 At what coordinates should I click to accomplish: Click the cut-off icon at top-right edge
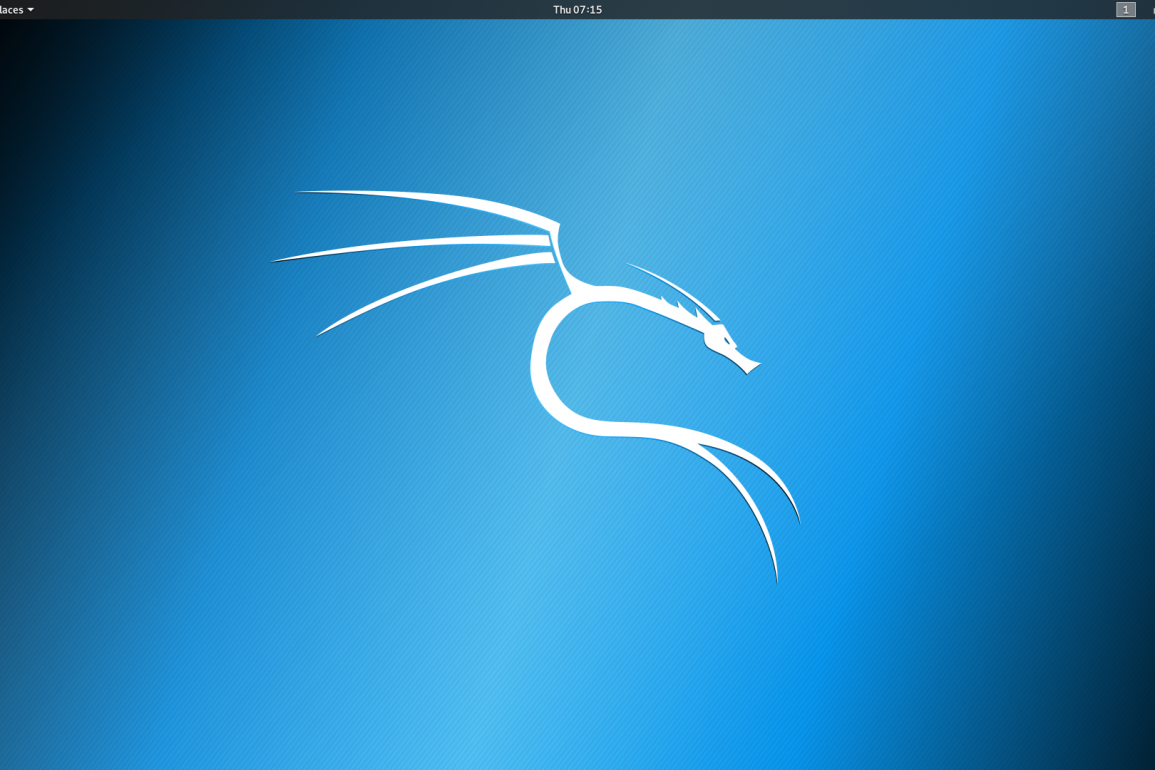pos(1152,10)
